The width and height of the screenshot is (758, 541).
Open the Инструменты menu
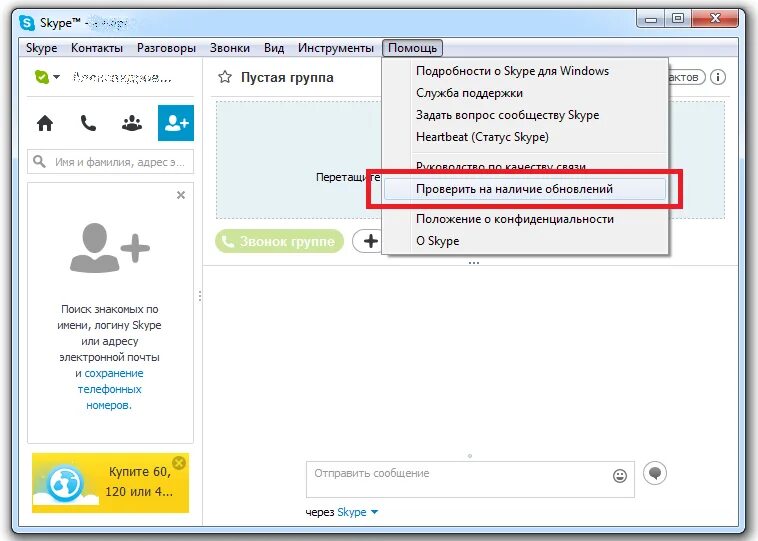(x=335, y=48)
